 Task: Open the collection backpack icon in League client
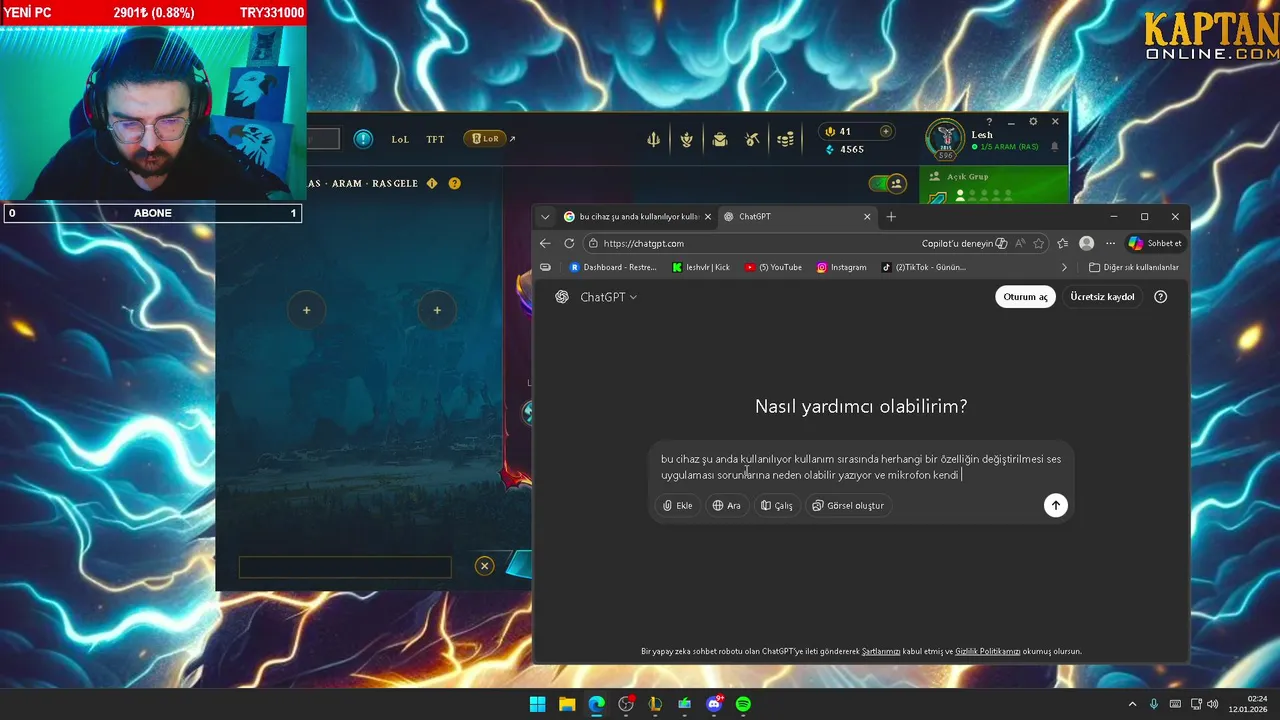coord(719,140)
